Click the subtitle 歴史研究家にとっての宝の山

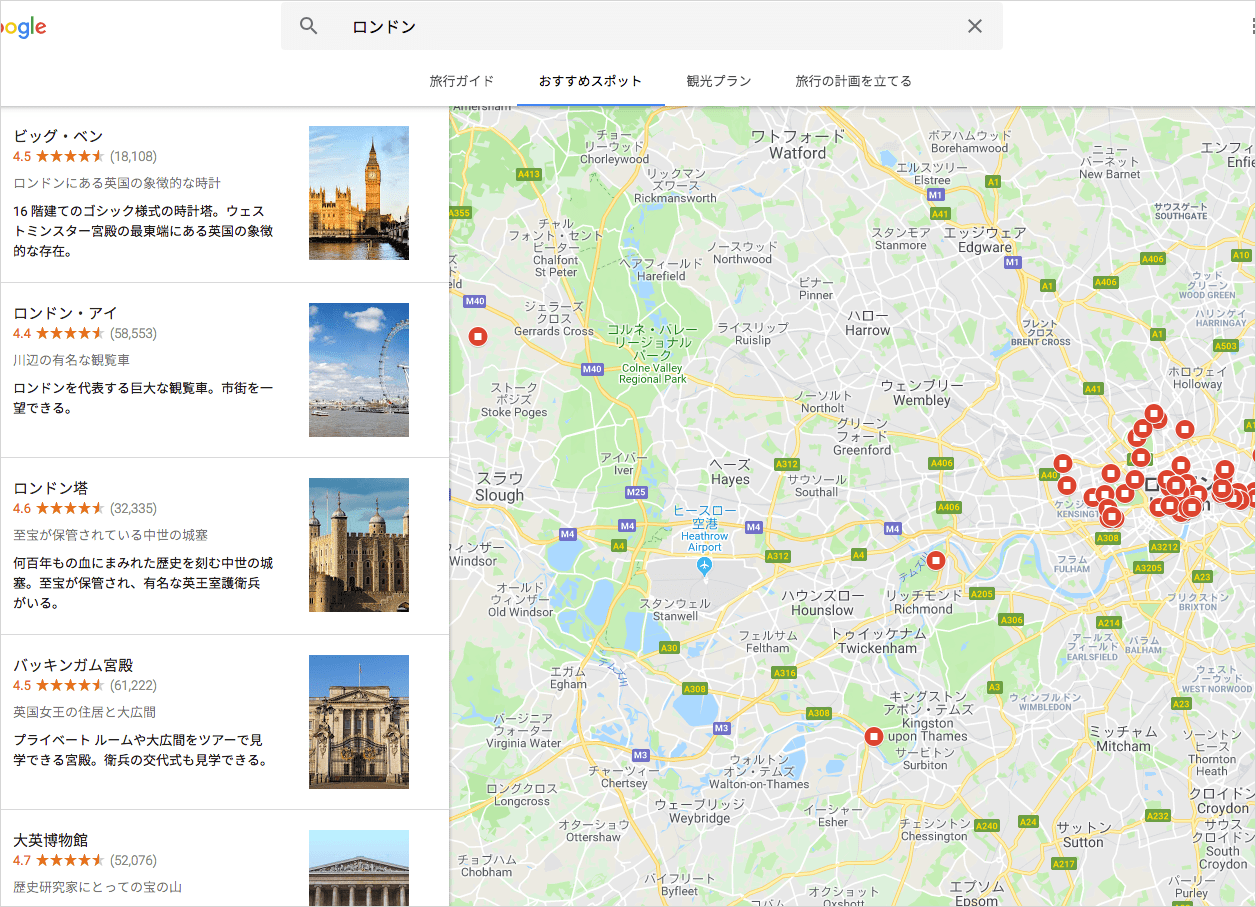pos(97,887)
